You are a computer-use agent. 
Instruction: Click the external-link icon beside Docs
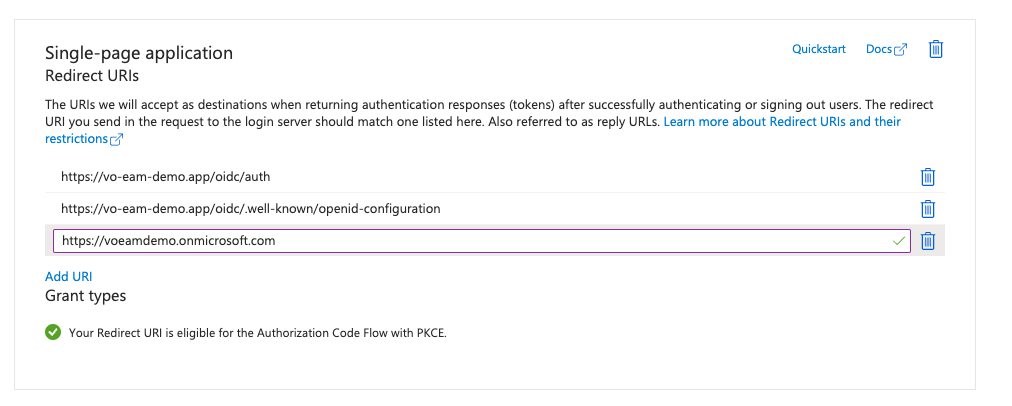click(901, 50)
